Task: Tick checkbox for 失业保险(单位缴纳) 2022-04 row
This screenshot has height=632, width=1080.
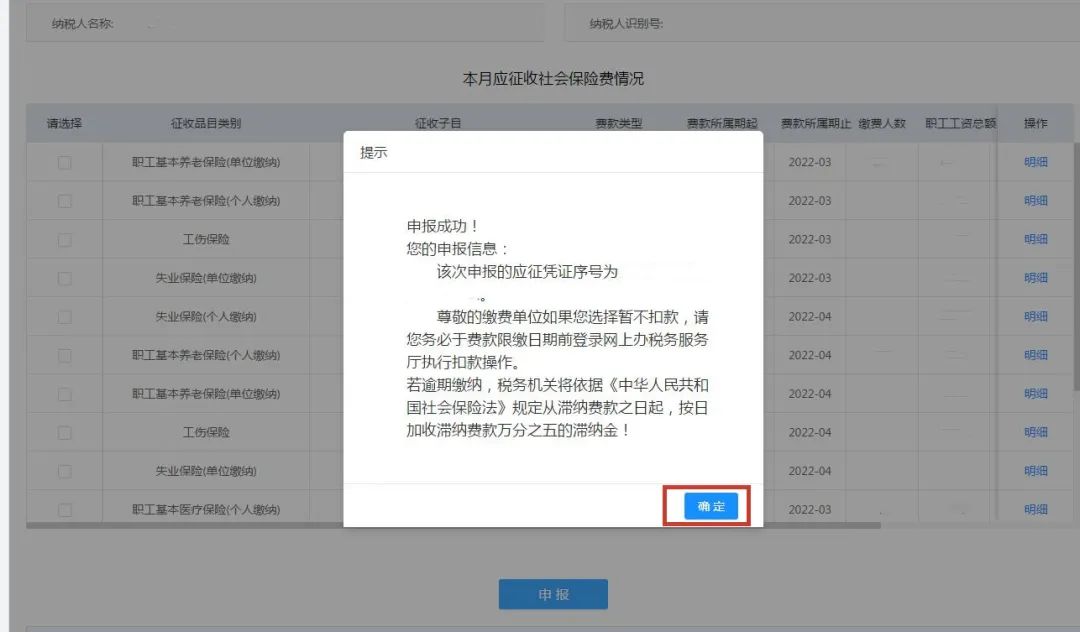Action: click(65, 471)
